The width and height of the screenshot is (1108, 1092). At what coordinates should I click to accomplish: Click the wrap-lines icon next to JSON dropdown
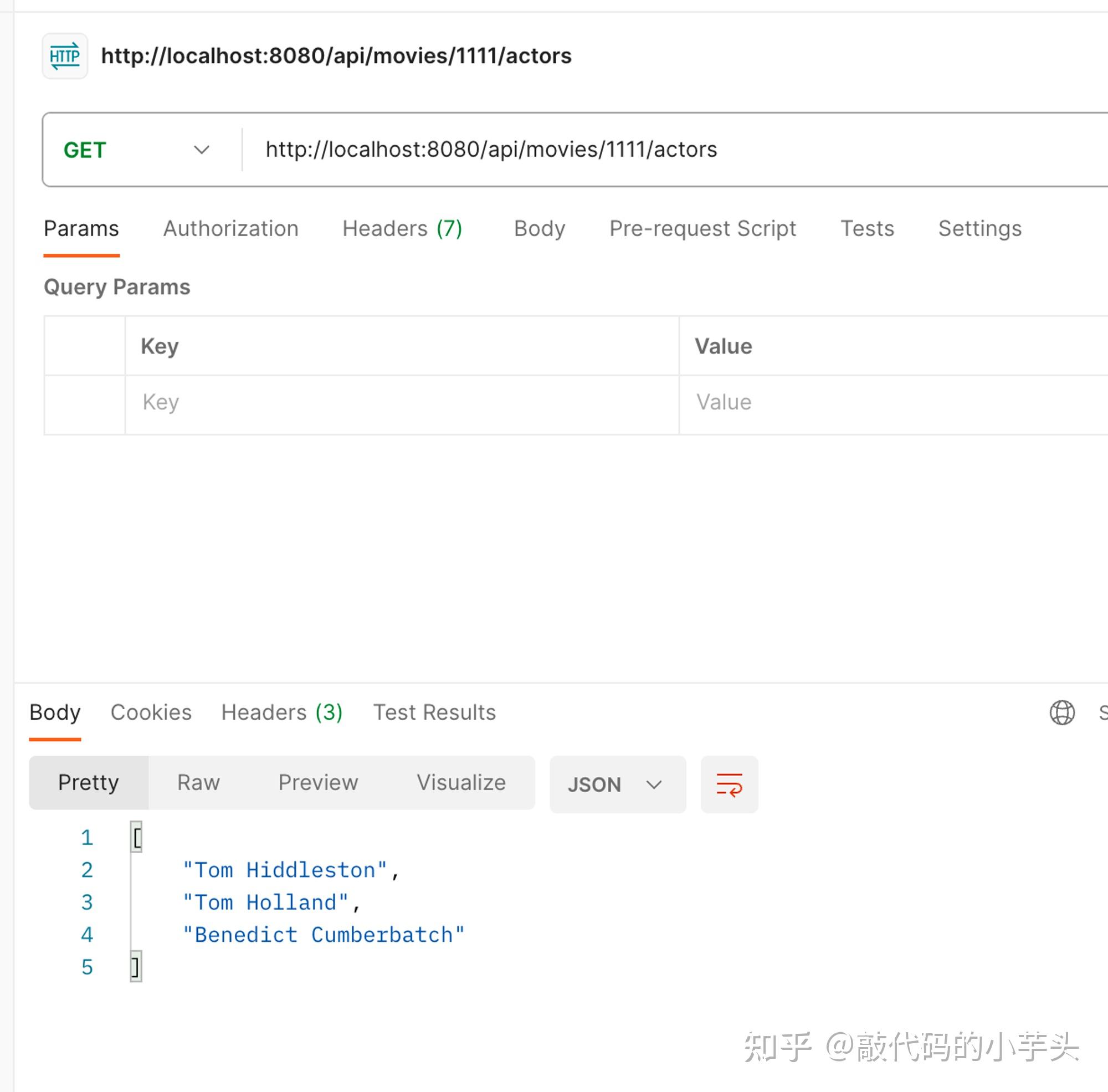click(x=729, y=784)
